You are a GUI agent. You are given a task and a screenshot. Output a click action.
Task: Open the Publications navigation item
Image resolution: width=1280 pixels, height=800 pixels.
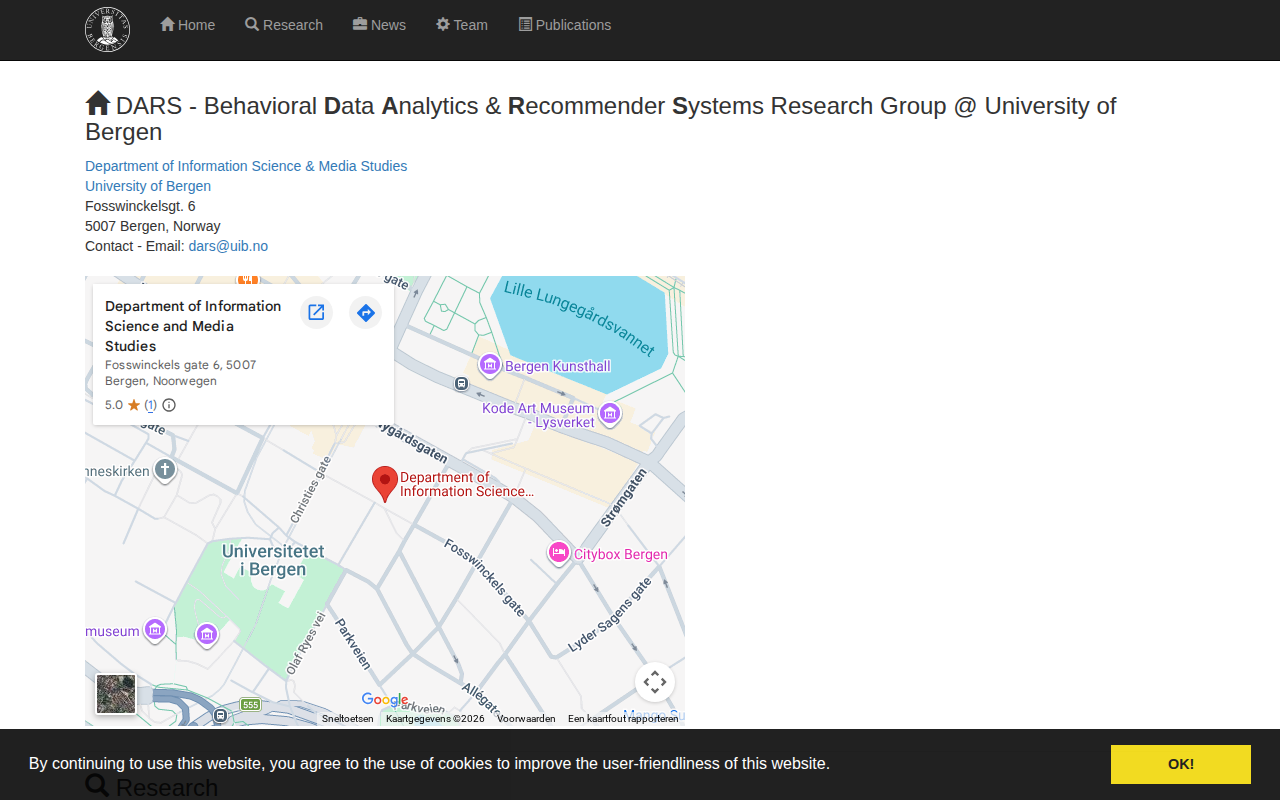tap(565, 25)
